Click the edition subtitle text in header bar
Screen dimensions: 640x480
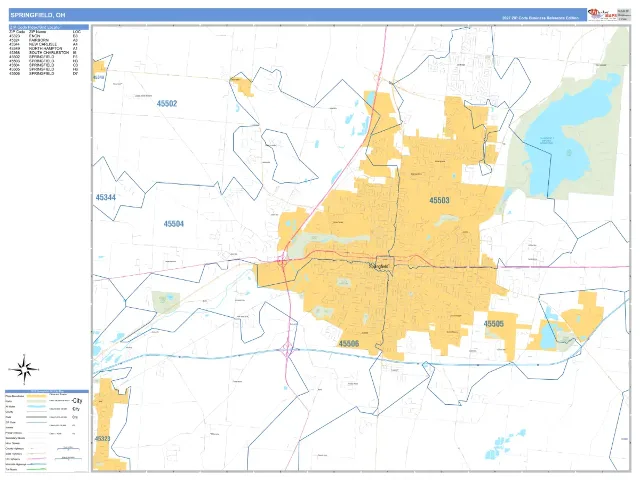(x=540, y=18)
